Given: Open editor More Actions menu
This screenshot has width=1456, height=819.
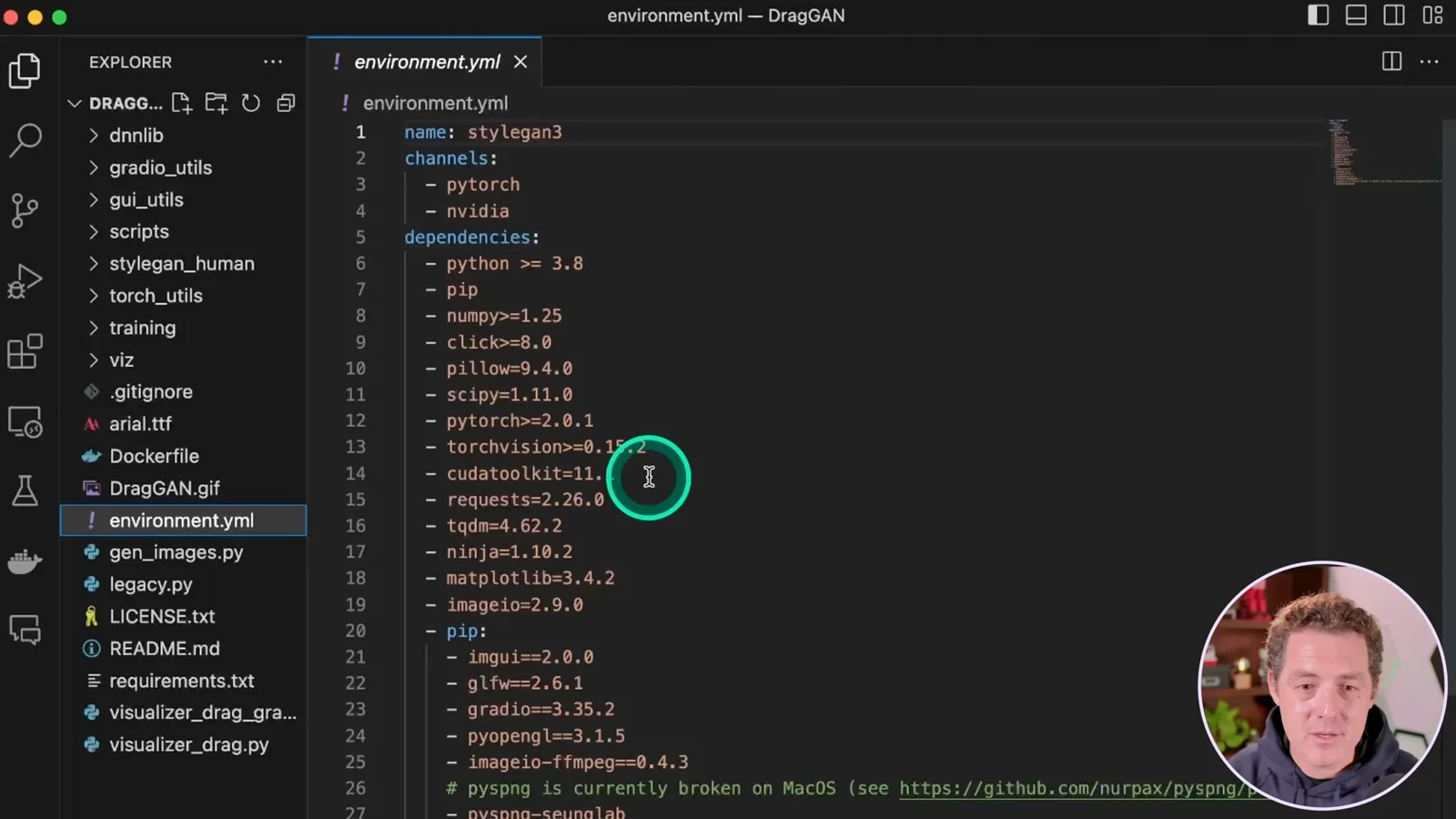Looking at the screenshot, I should (1429, 61).
